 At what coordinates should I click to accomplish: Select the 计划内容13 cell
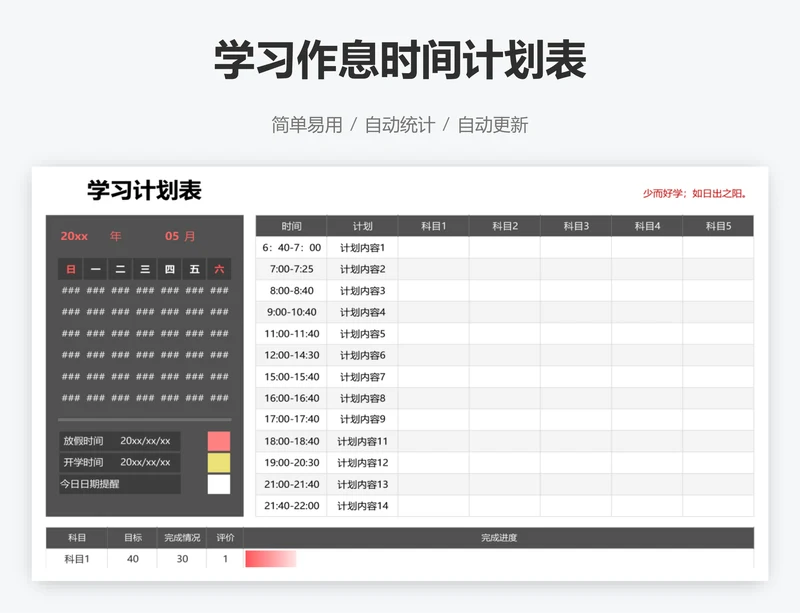(x=362, y=484)
